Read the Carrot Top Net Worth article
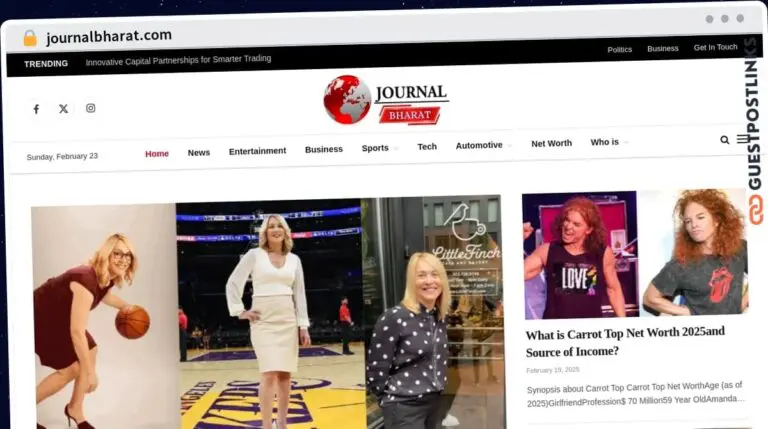768x429 pixels. (624, 341)
